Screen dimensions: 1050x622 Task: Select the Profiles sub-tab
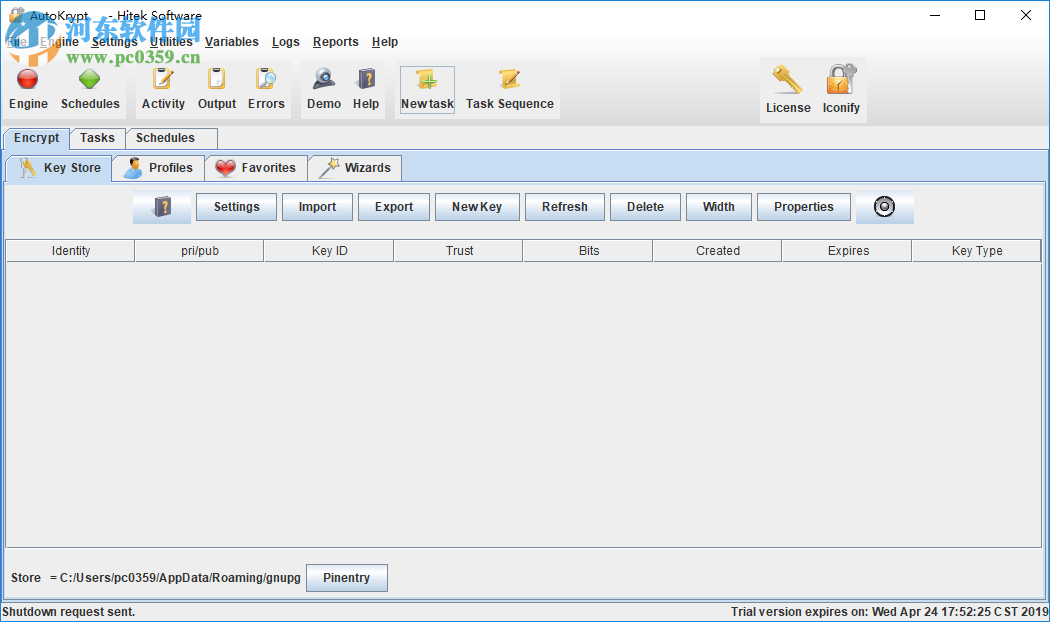(x=158, y=168)
